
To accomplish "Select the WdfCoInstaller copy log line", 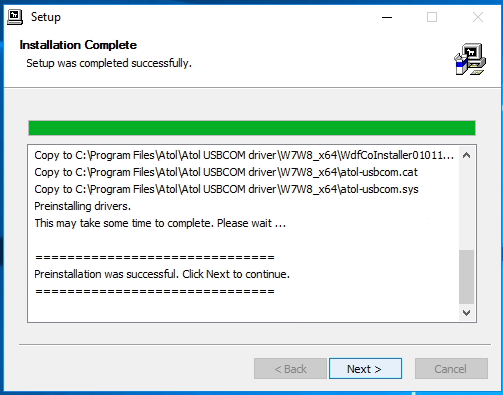I will [x=244, y=155].
